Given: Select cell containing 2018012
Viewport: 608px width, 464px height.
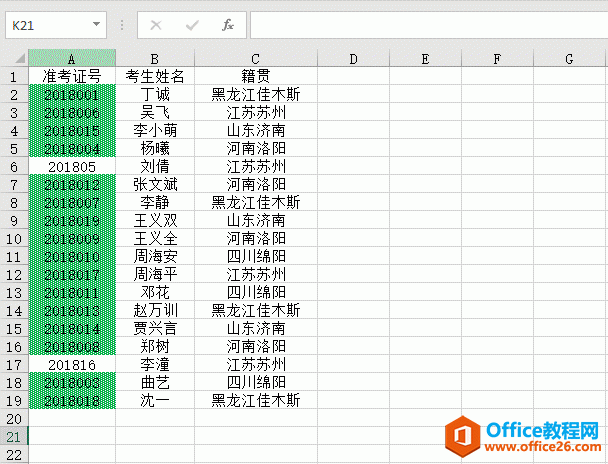Looking at the screenshot, I should point(72,185).
